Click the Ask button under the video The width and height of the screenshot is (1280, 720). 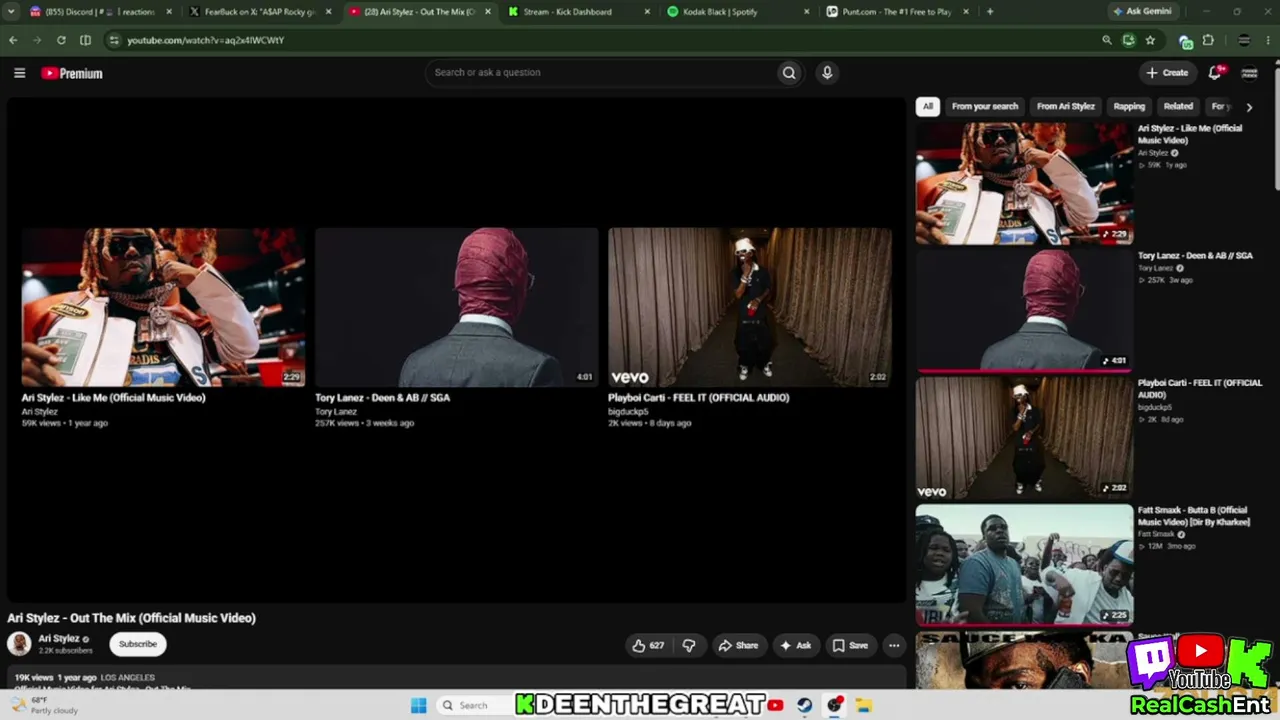point(796,645)
